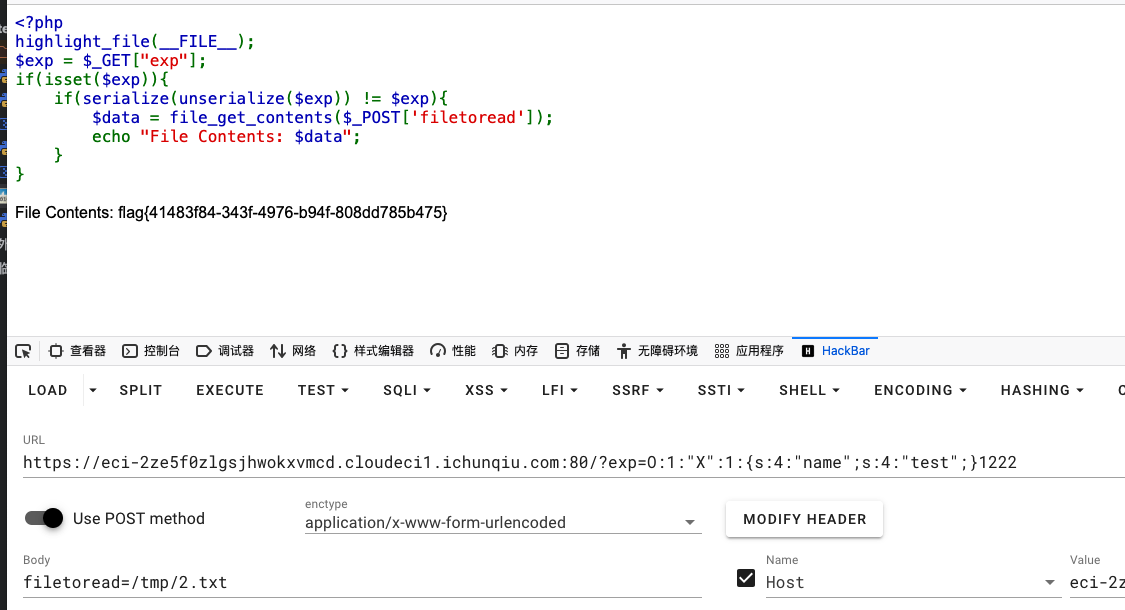Open the Network (网络) panel
Screen dimensions: 1125x610
point(293,351)
